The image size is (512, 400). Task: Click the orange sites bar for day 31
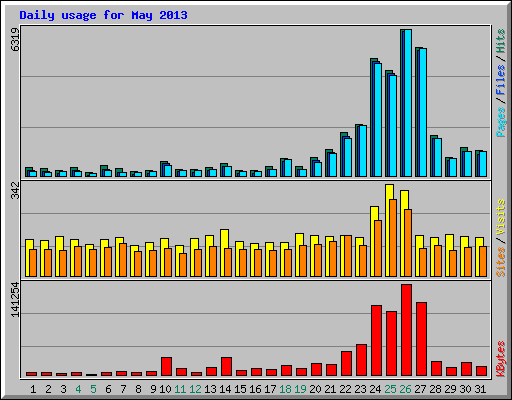tap(483, 261)
